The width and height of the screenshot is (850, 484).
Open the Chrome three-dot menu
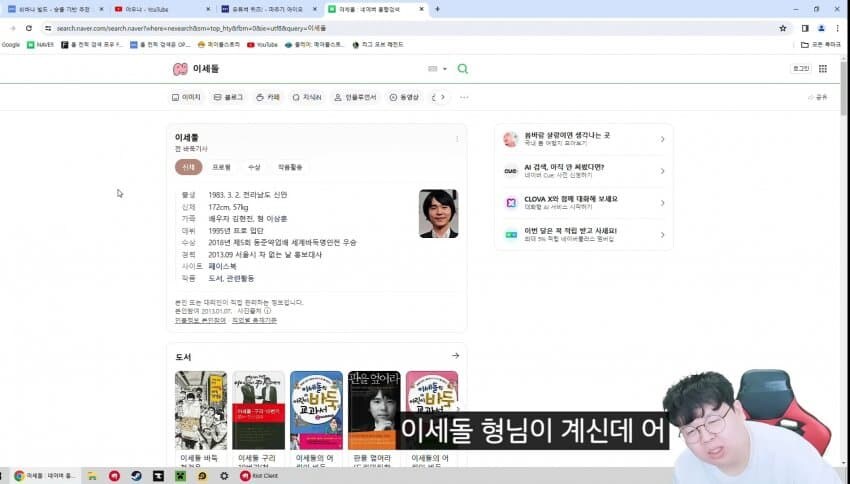[838, 28]
